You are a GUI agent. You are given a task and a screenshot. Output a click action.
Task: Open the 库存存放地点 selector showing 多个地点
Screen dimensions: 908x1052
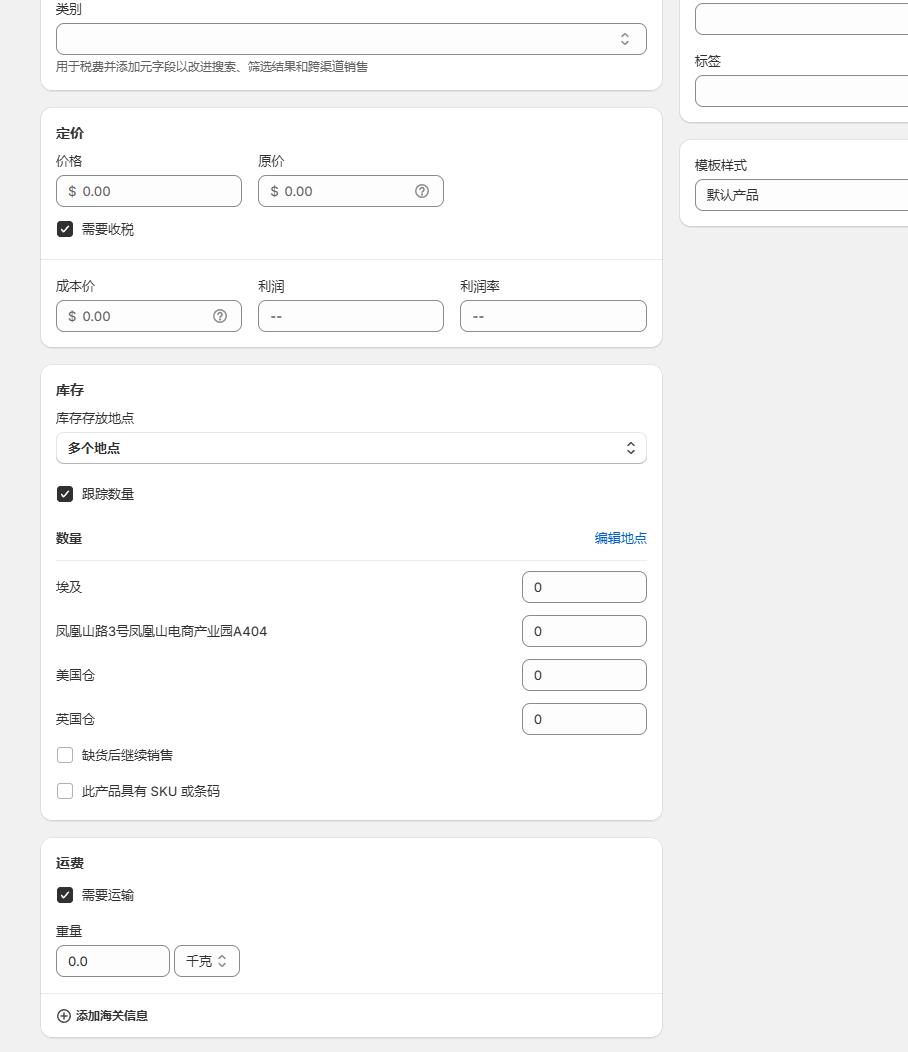(x=350, y=448)
